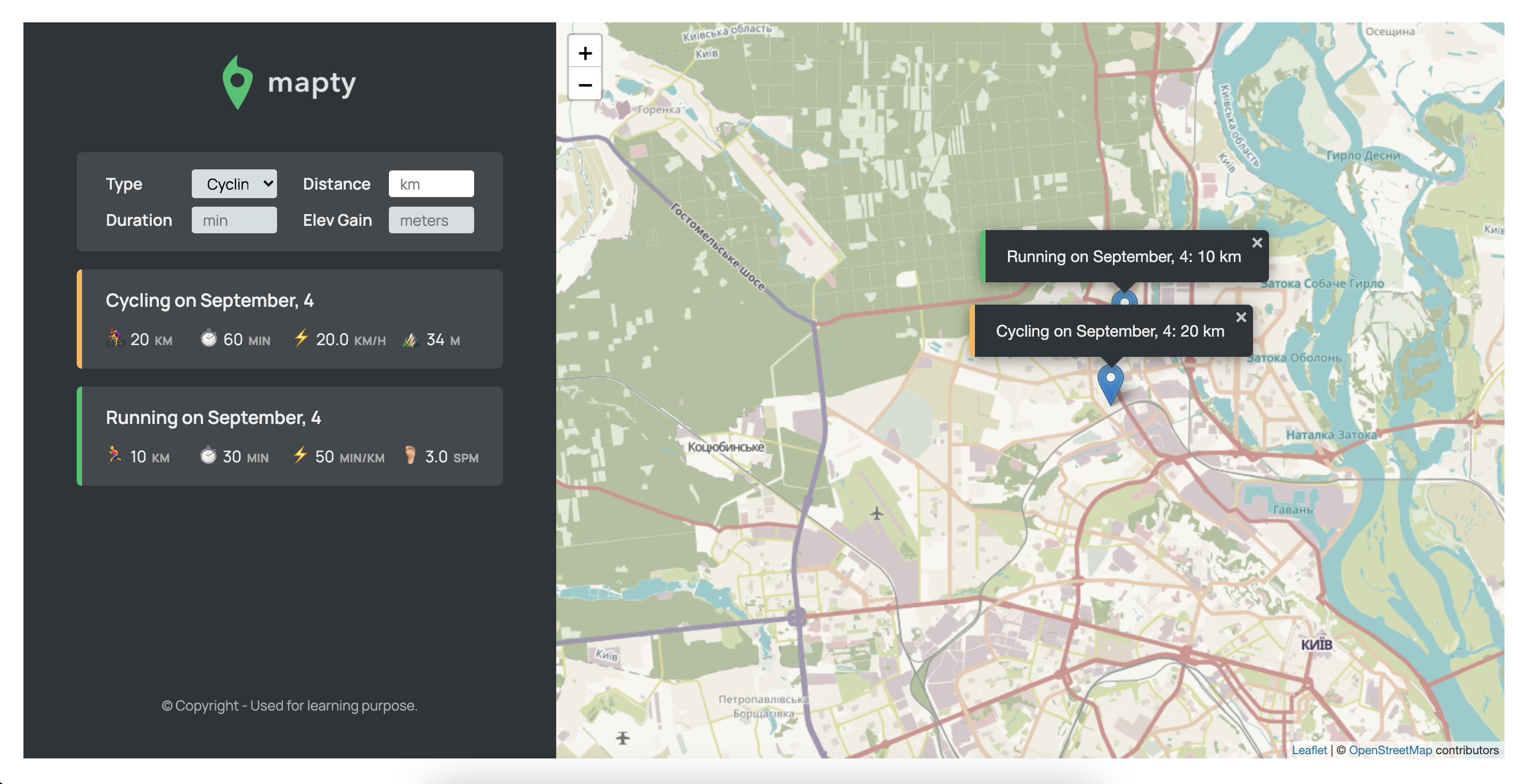The width and height of the screenshot is (1513, 784).
Task: Click the stopwatch icon beside 30 MIN
Action: (208, 456)
